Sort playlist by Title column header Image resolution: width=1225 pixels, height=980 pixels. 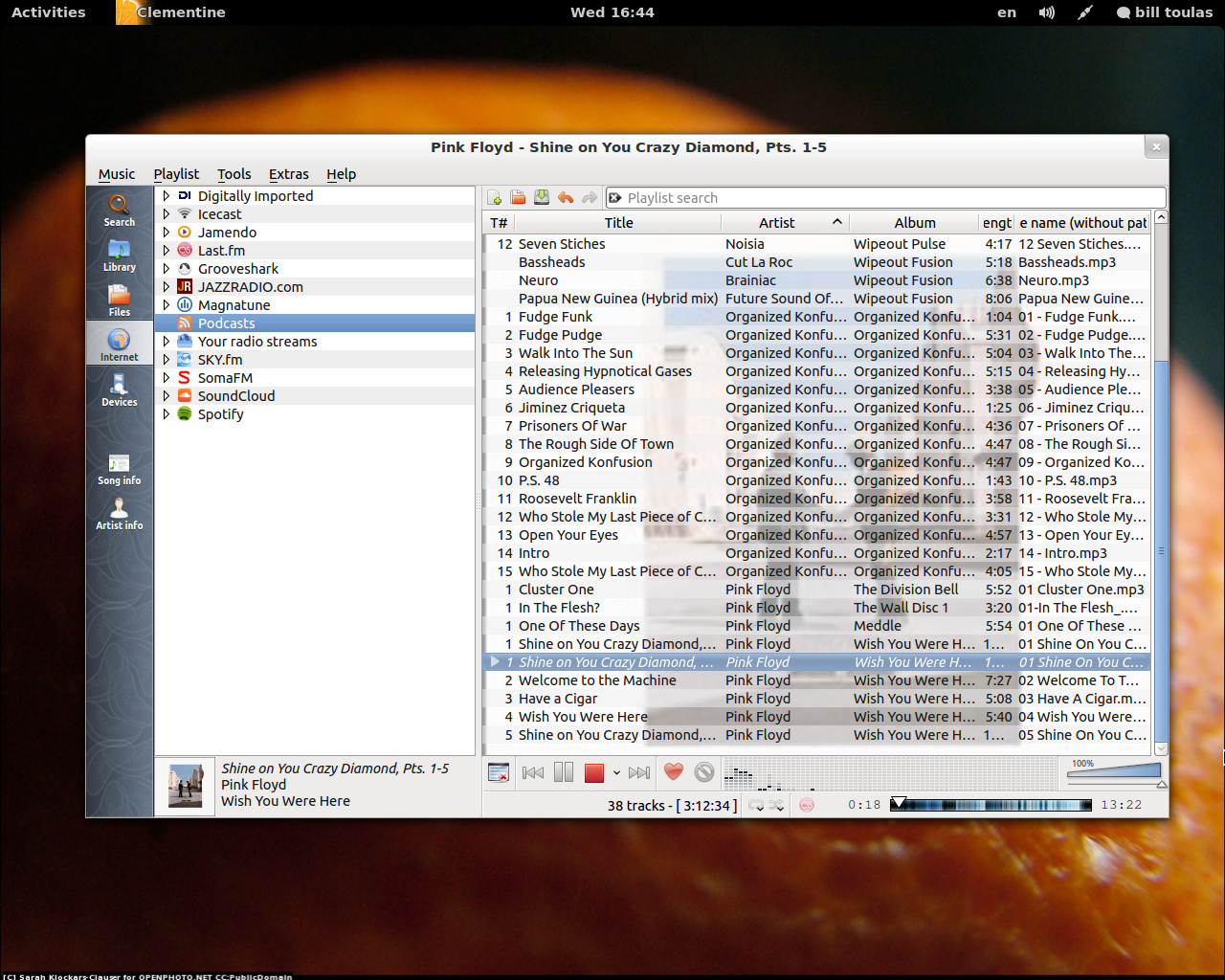(618, 222)
